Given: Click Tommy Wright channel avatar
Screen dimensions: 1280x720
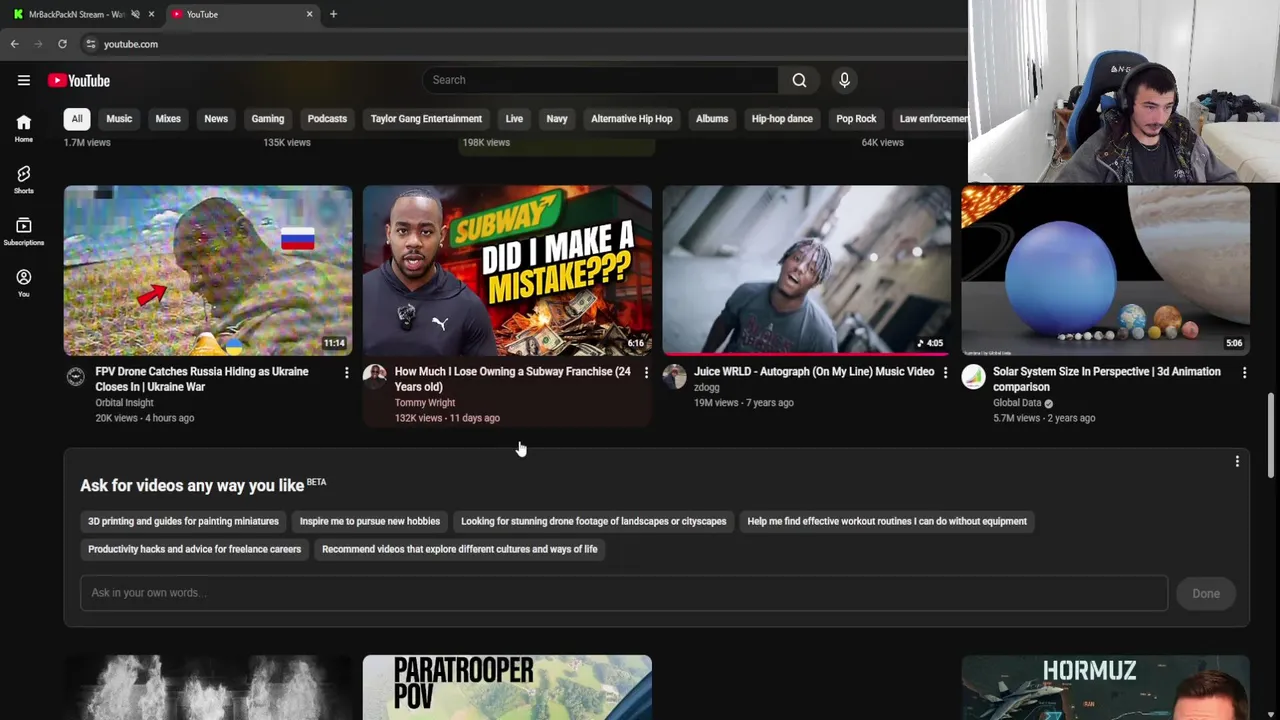Looking at the screenshot, I should pyautogui.click(x=374, y=377).
